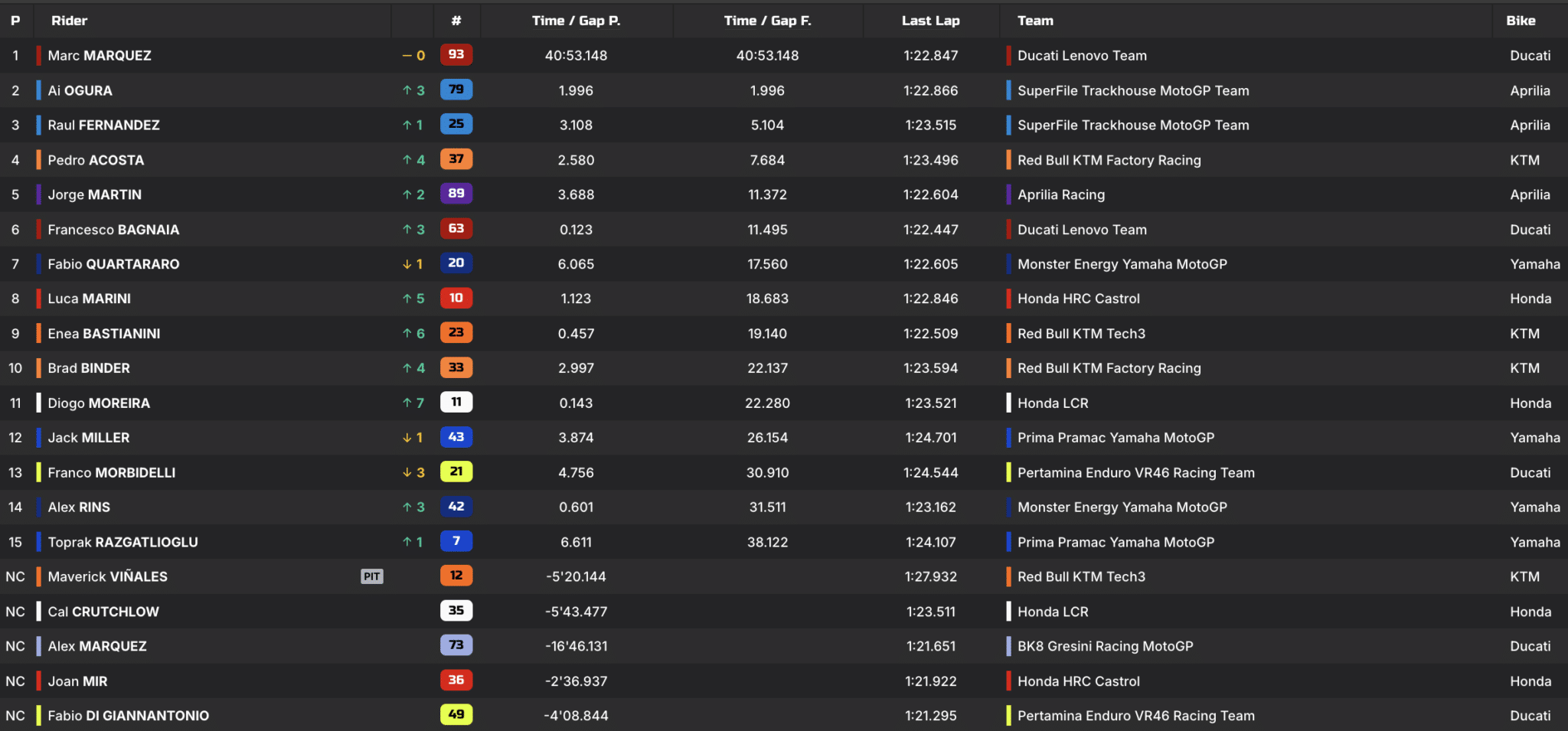Click the orange 37 number badge
Screen dimensions: 1568x731
(456, 159)
